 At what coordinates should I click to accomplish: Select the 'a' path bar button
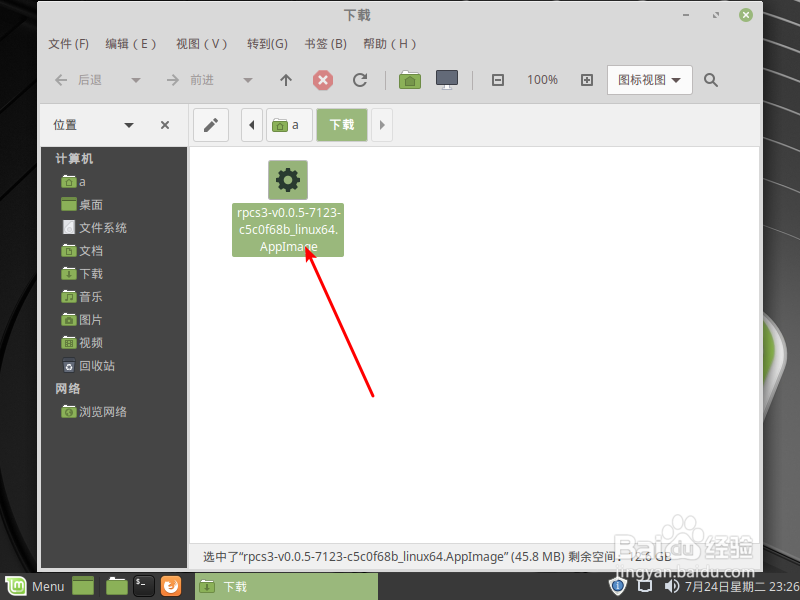point(289,125)
